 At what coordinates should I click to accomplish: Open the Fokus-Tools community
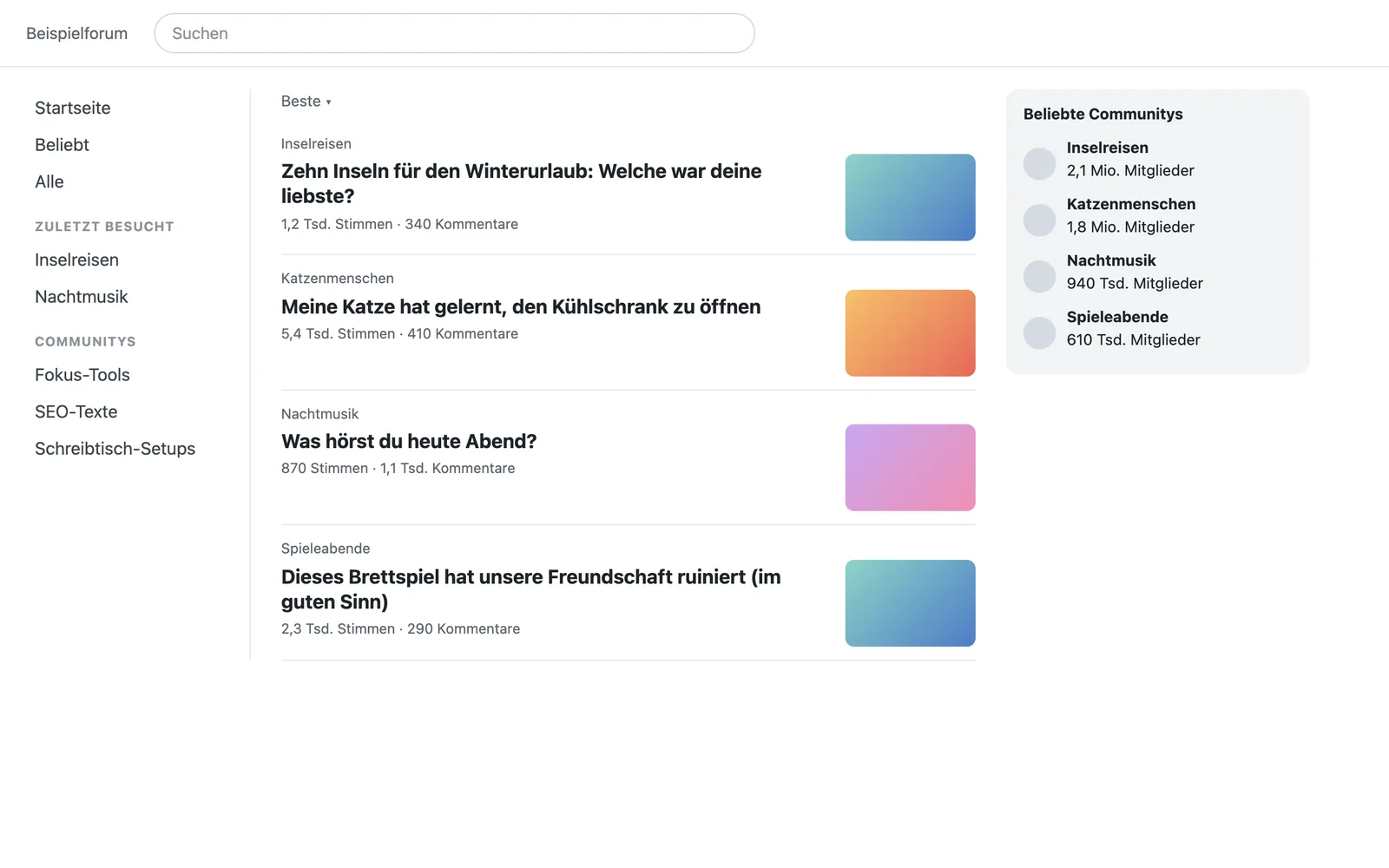[x=82, y=375]
